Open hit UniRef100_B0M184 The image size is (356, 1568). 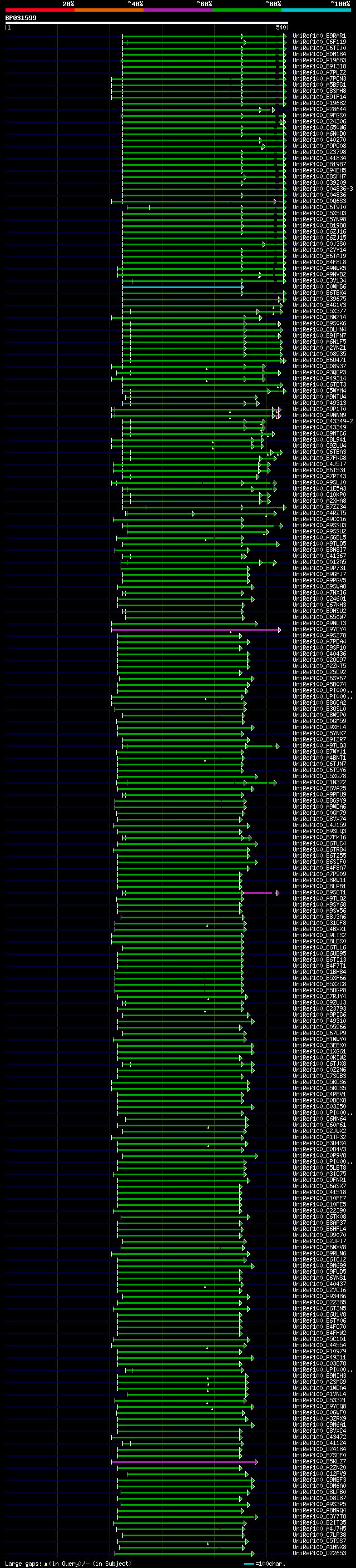coord(319,54)
